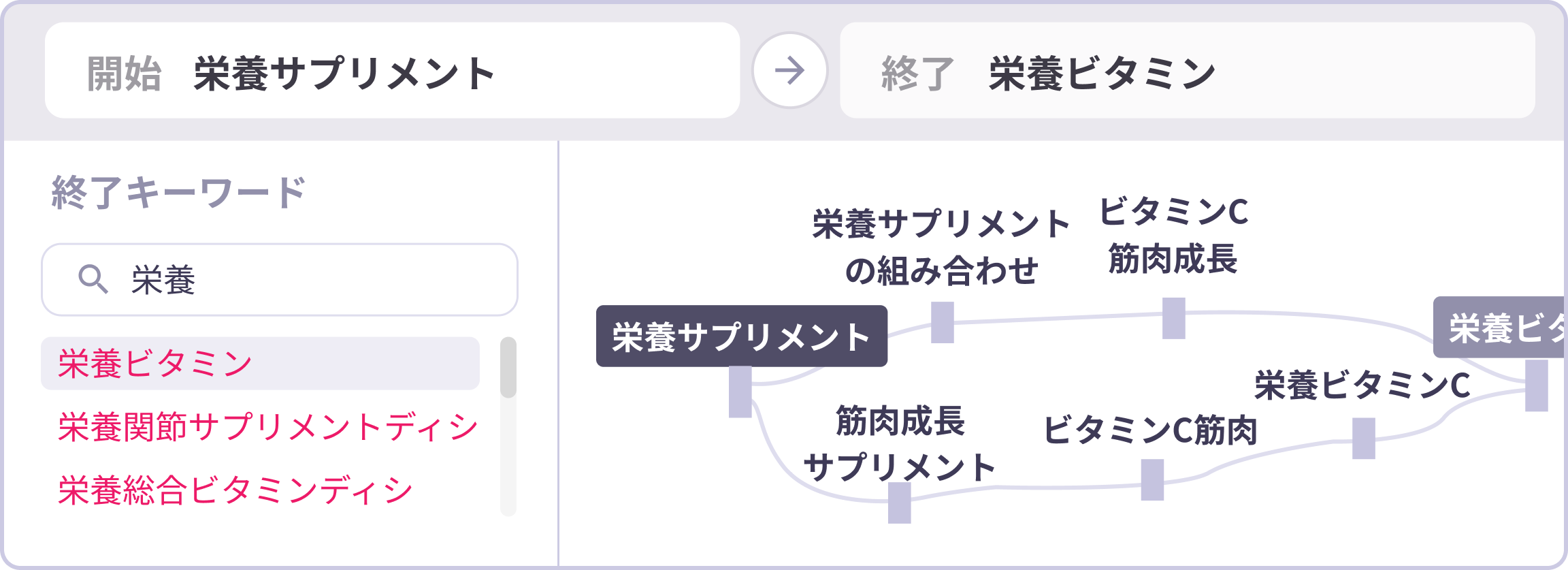Select node bar under ビタミンC筋肉成長

(x=1174, y=318)
